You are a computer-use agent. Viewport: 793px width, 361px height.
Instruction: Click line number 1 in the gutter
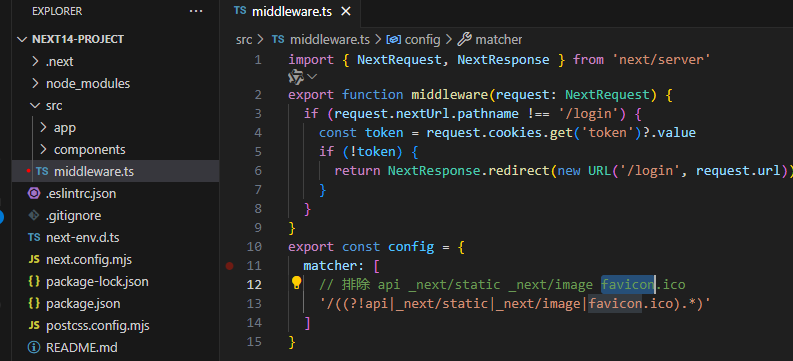coord(258,60)
